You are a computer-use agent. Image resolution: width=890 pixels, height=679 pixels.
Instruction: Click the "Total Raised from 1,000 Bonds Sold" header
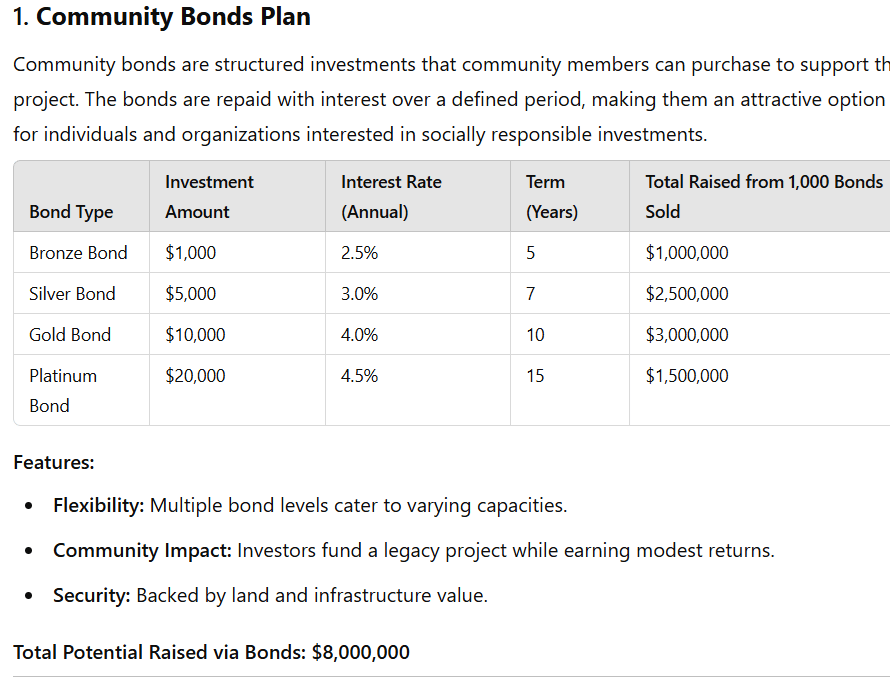pos(763,196)
